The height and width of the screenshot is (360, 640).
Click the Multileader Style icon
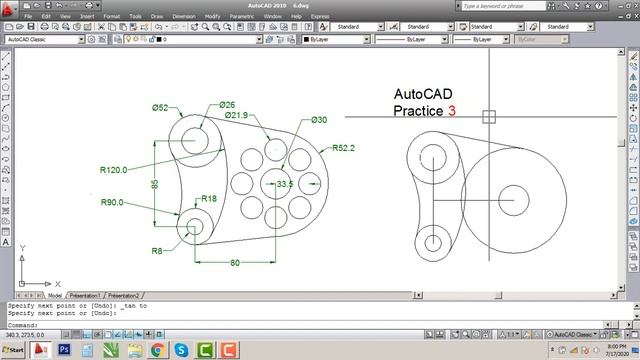pos(533,27)
